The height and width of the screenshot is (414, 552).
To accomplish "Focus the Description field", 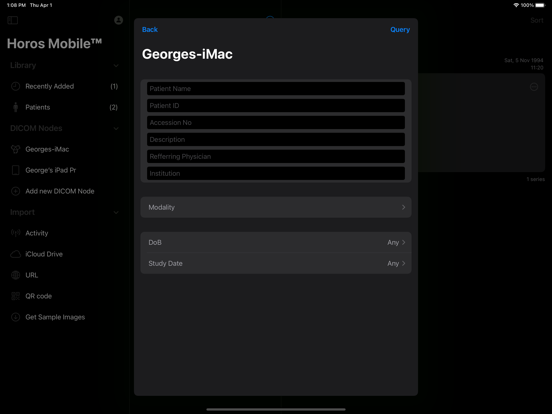I will (276, 139).
